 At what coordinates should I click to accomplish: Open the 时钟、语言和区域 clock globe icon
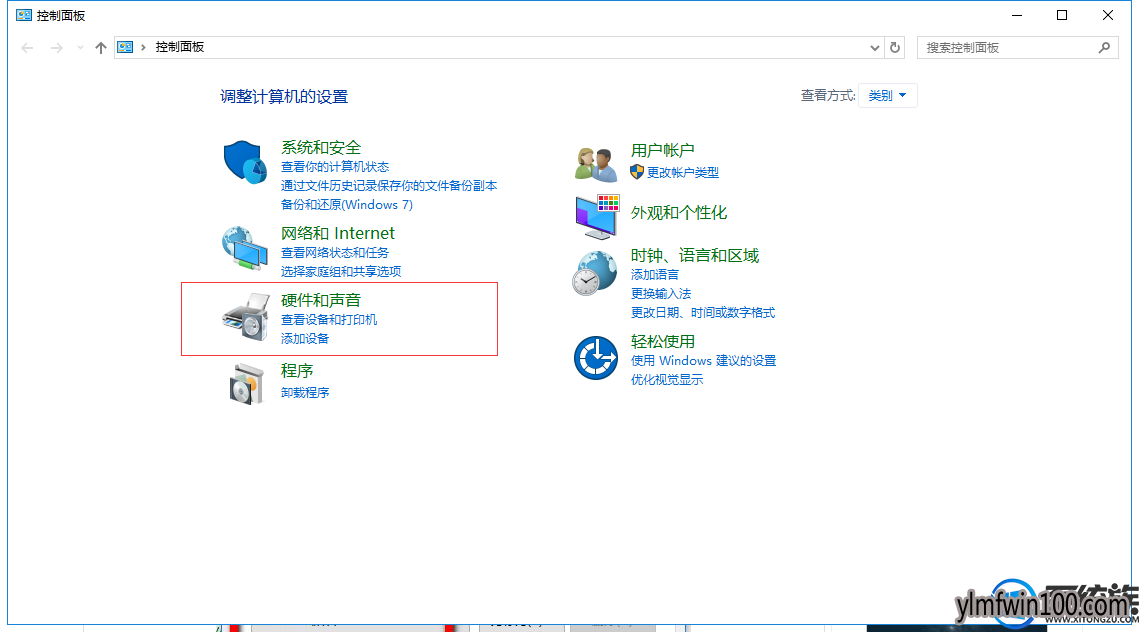click(x=595, y=273)
